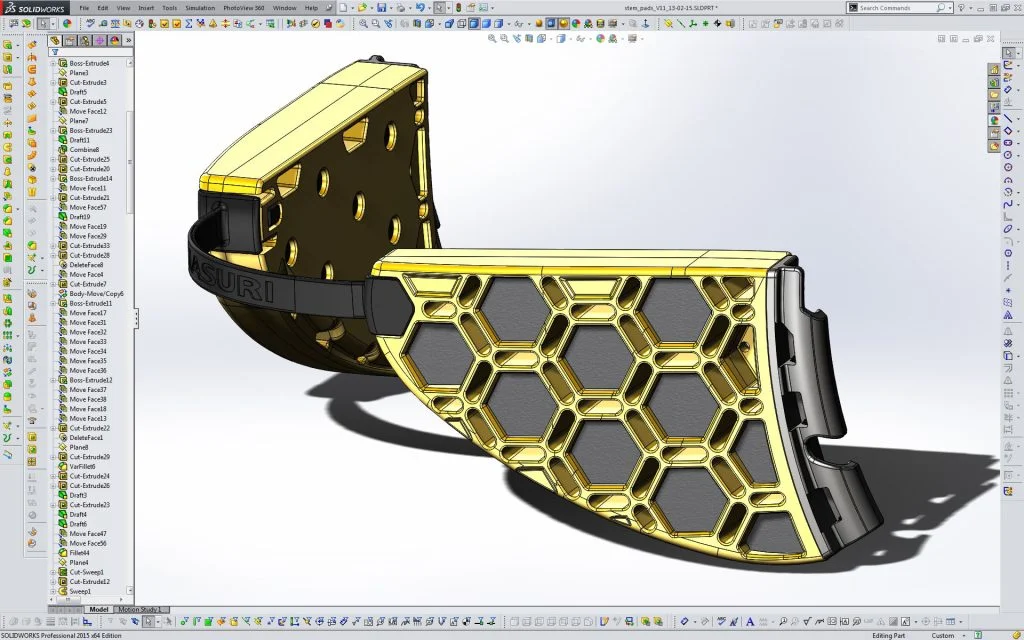This screenshot has height=640, width=1024.
Task: Select the Zoom to Fit tool
Action: pos(491,38)
